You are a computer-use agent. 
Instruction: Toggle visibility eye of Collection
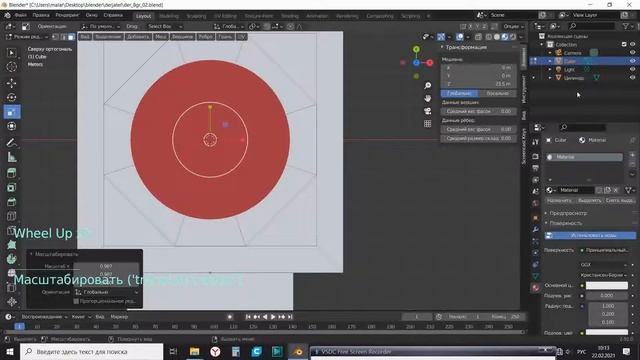(632, 44)
